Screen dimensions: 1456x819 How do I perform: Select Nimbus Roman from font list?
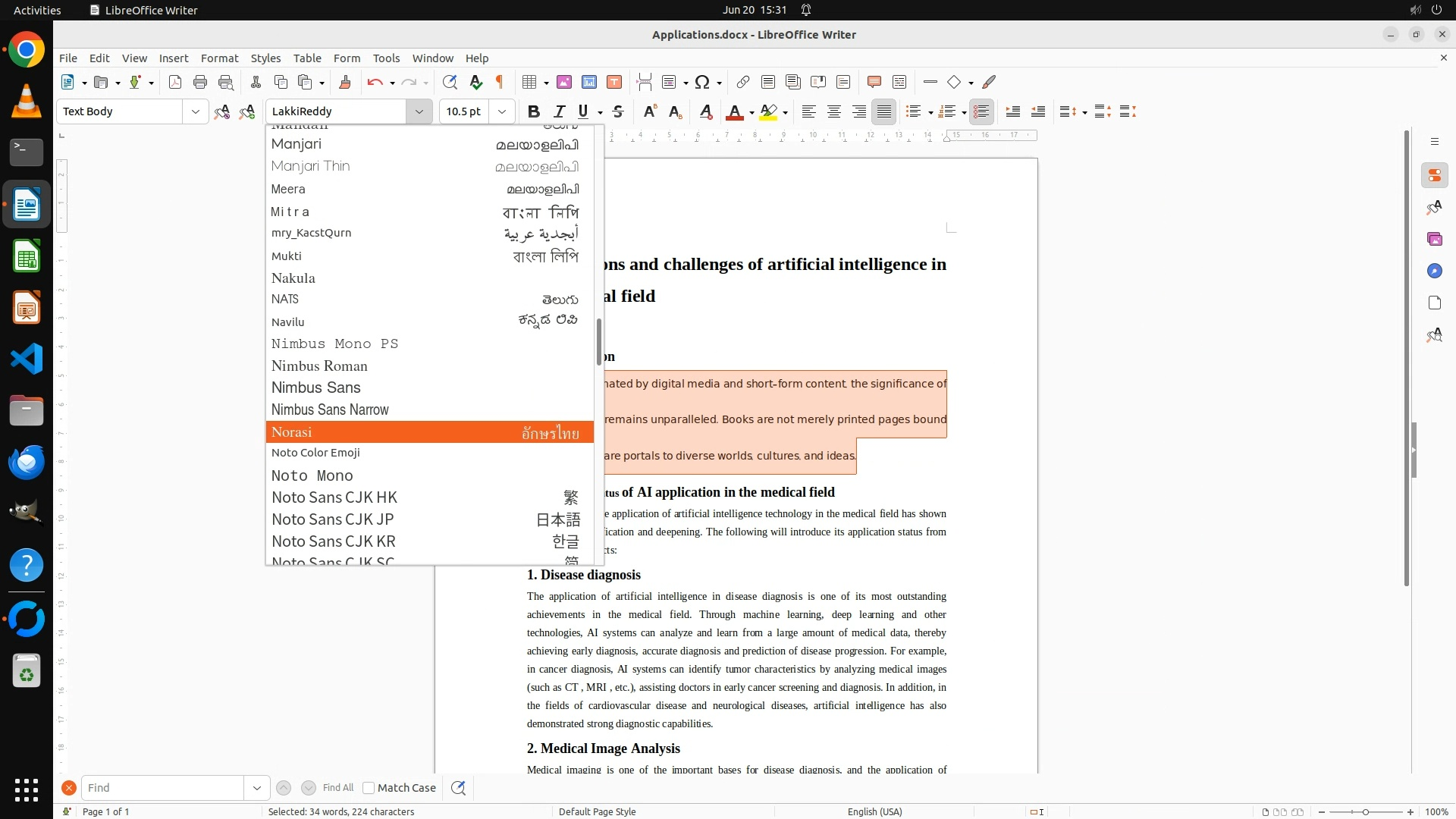[x=319, y=366]
